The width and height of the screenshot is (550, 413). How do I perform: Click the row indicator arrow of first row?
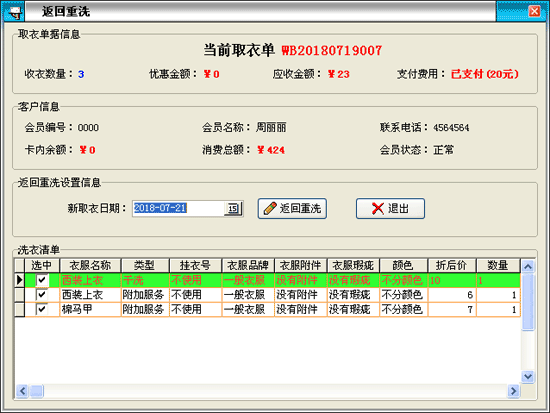pyautogui.click(x=20, y=280)
